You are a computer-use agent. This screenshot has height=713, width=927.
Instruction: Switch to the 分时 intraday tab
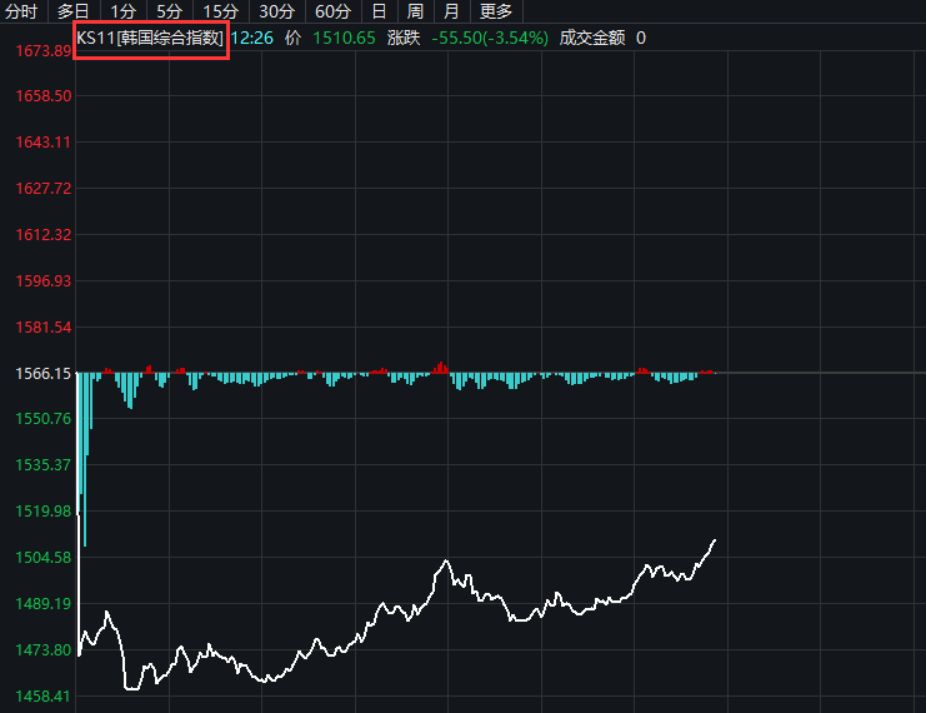[x=22, y=12]
